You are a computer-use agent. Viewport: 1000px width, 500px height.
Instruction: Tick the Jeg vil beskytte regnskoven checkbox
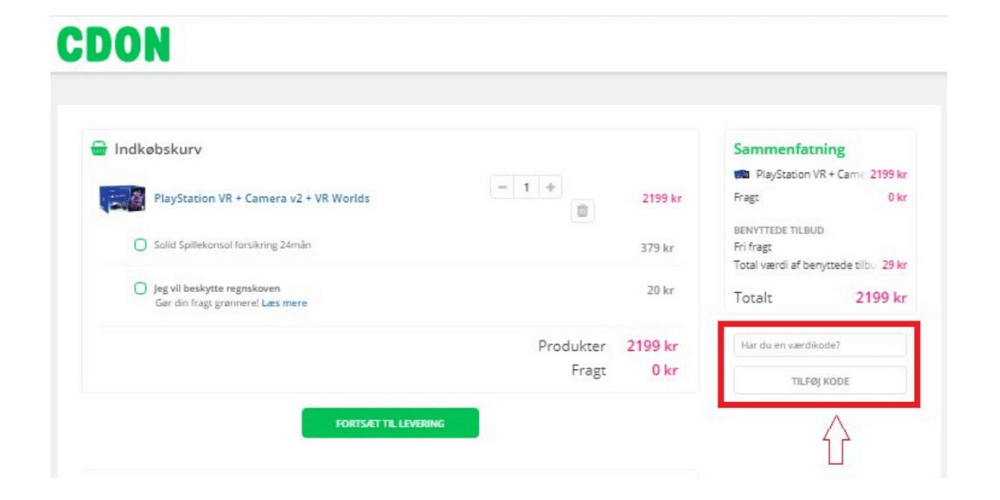140,289
